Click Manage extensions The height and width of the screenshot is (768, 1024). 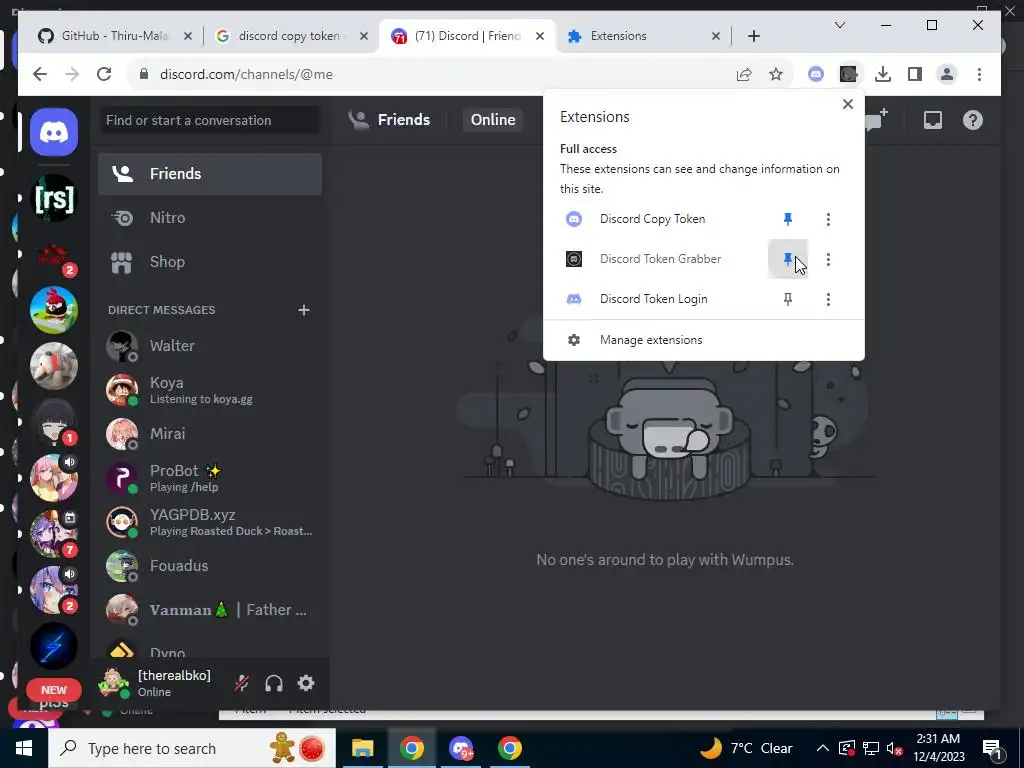pyautogui.click(x=703, y=340)
